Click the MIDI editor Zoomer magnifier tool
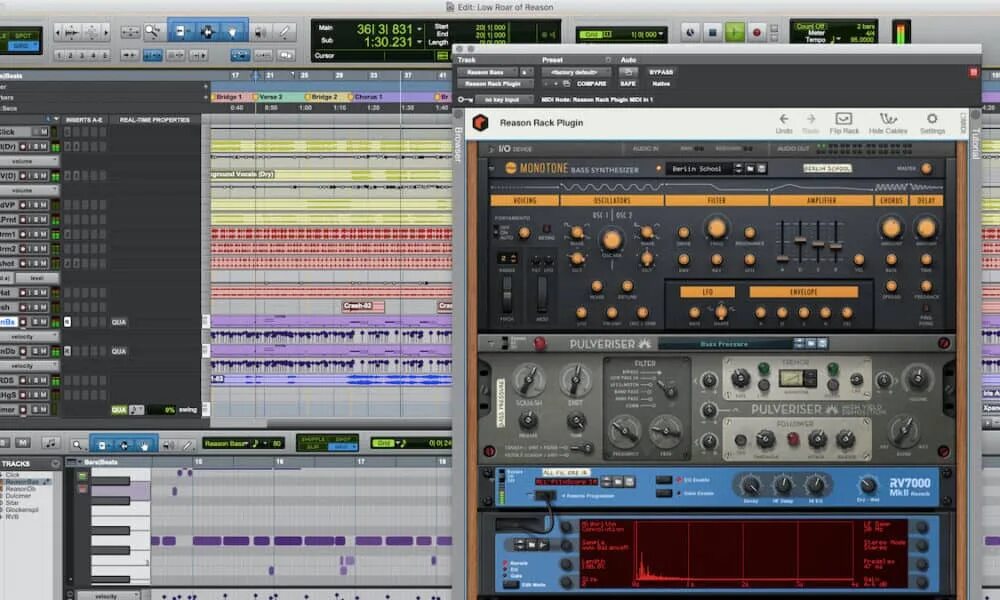This screenshot has width=1000, height=600. coord(77,444)
